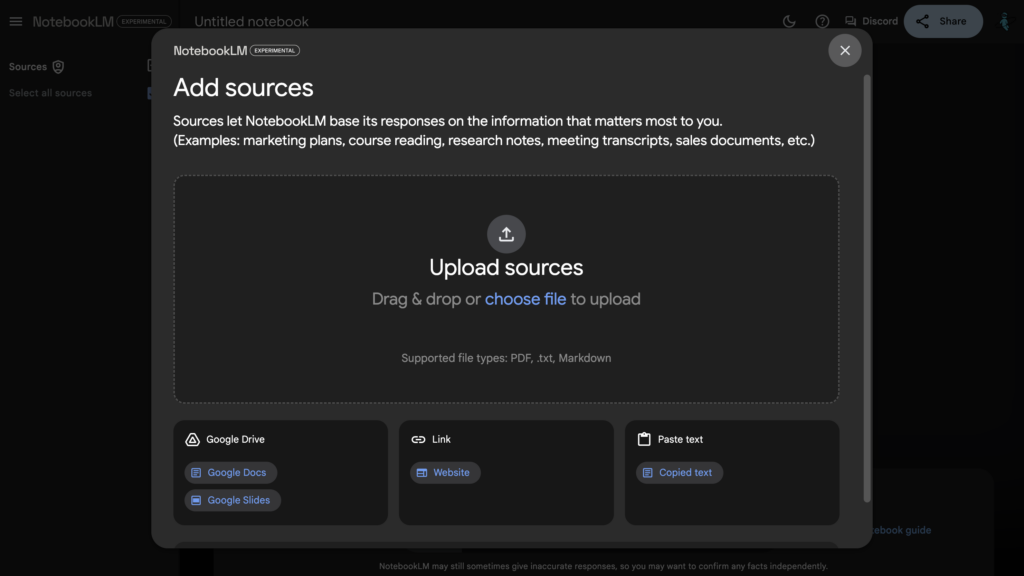Add a Website link source
The width and height of the screenshot is (1024, 576).
pos(444,473)
